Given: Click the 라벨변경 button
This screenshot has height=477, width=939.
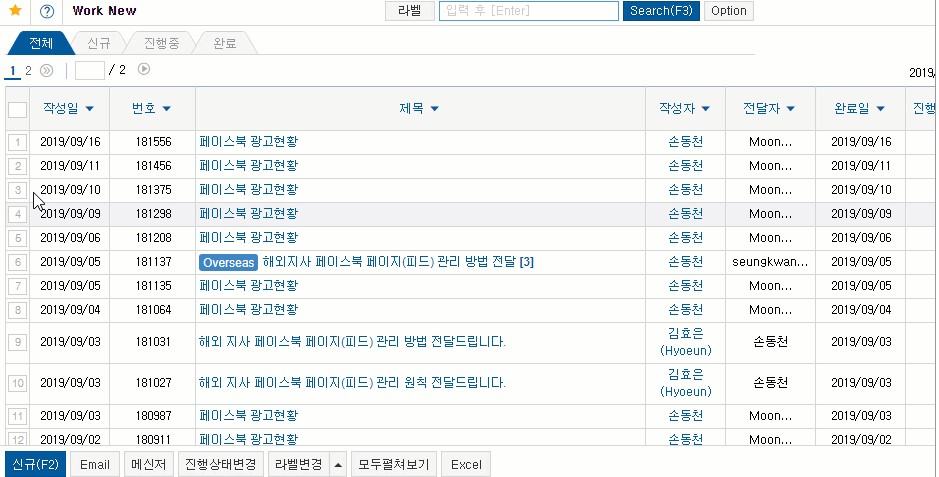Looking at the screenshot, I should tap(299, 464).
